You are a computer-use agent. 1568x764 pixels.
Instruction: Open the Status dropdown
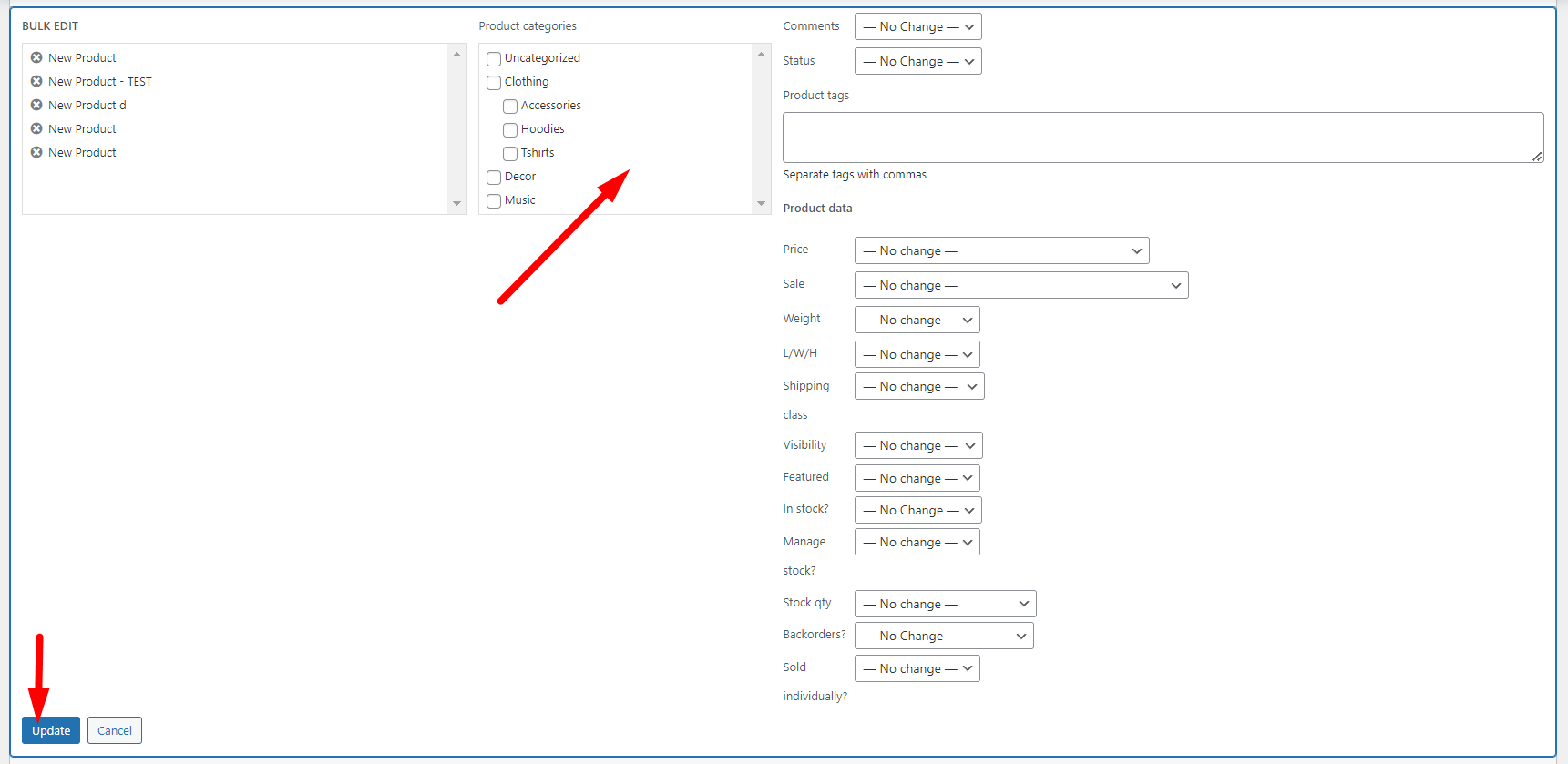click(x=917, y=61)
